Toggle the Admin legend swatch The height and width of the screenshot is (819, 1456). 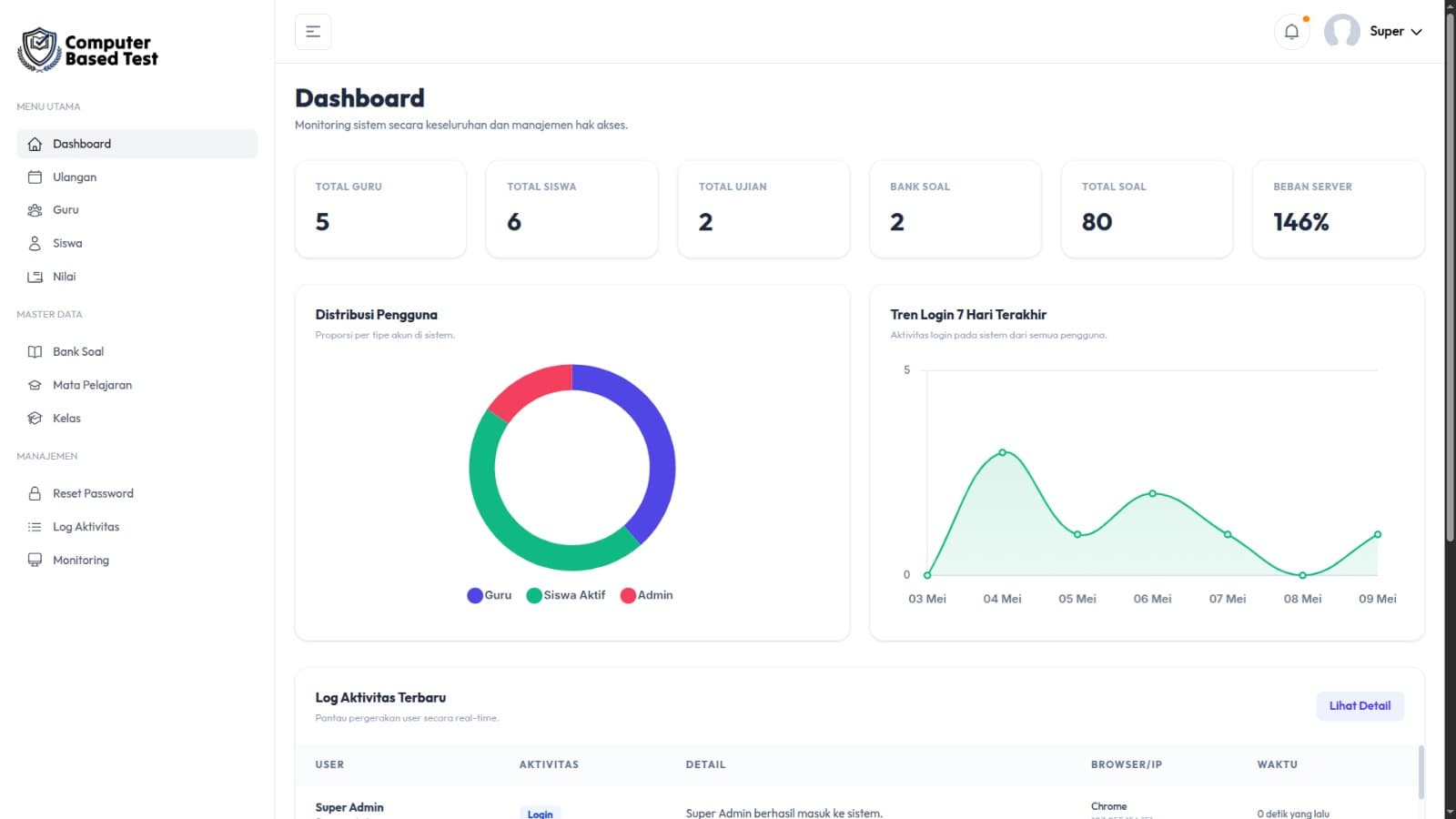(628, 596)
